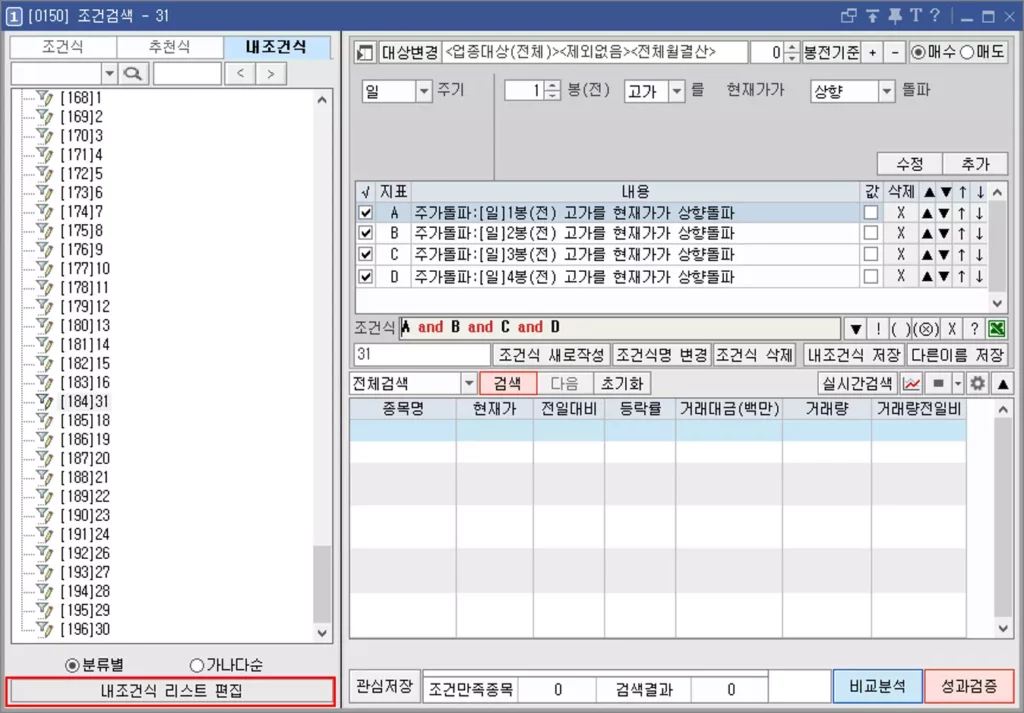This screenshot has width=1024, height=713.
Task: Click the black up triangle collapse button
Action: (1002, 384)
